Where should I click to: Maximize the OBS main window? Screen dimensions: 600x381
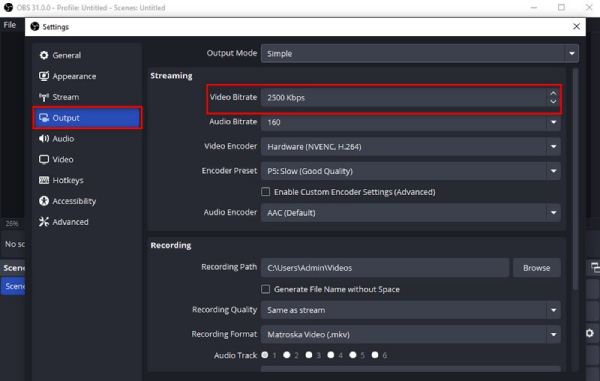[x=561, y=7]
